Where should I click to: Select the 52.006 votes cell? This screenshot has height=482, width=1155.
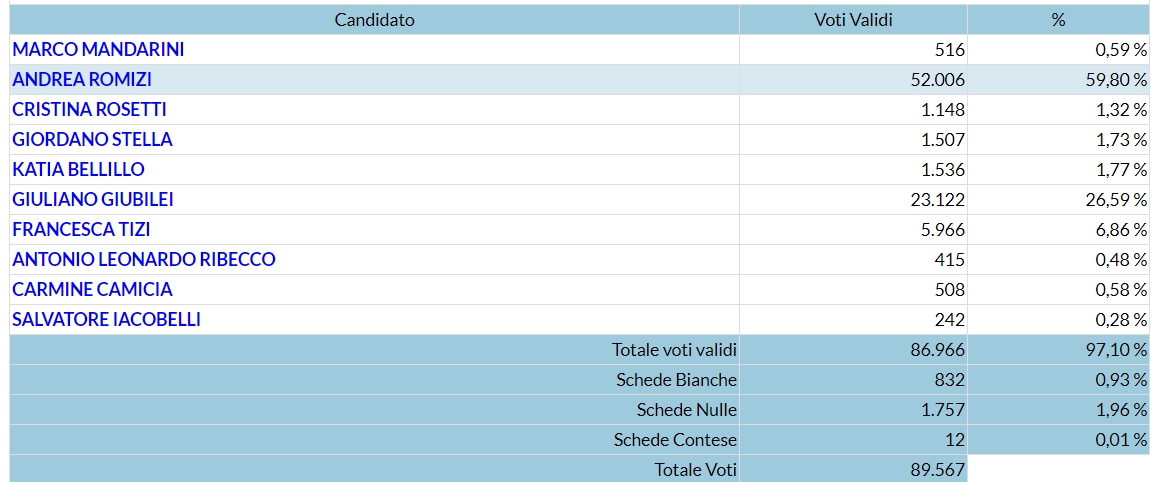(x=853, y=80)
